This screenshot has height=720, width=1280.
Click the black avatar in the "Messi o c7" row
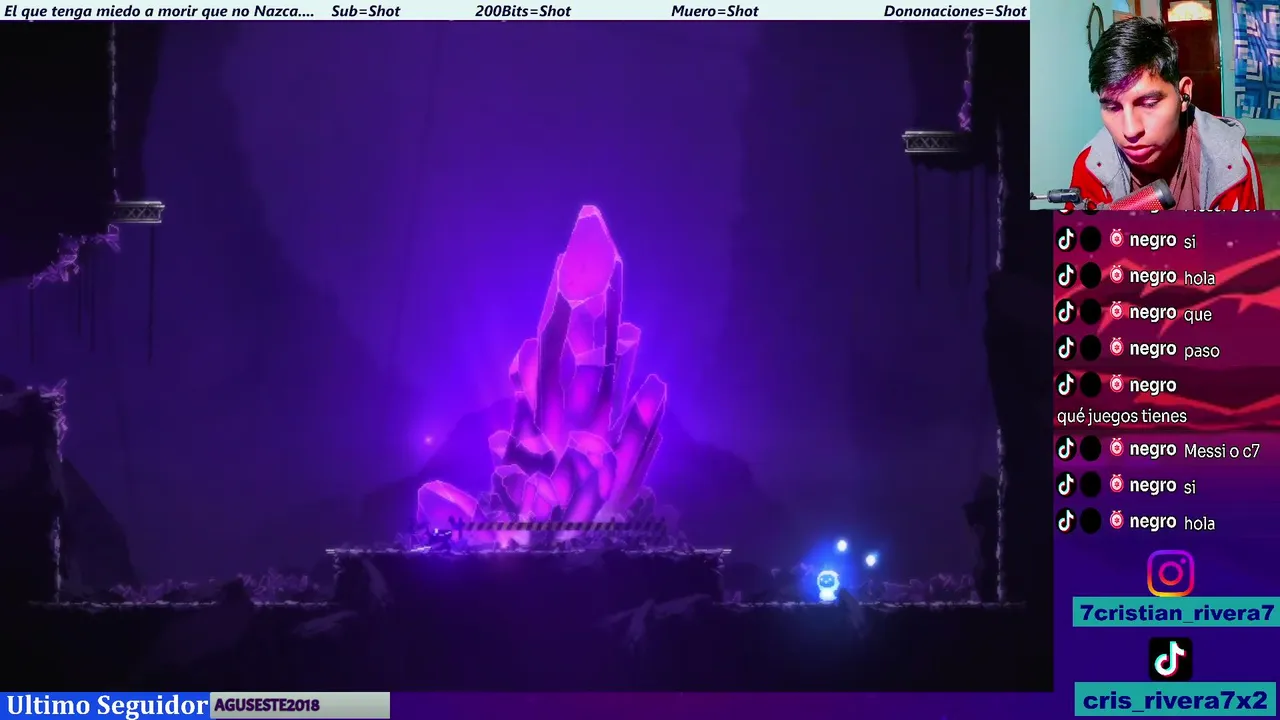coord(1091,449)
